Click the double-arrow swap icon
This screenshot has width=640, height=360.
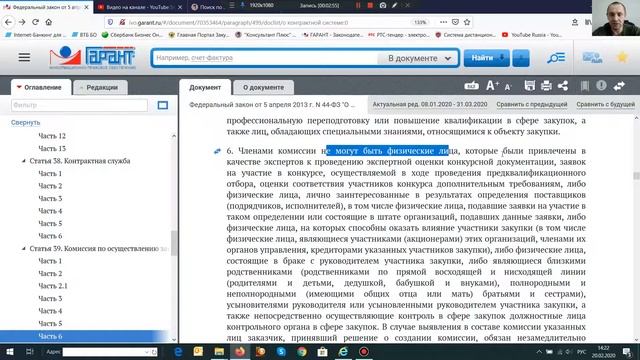click(619, 86)
